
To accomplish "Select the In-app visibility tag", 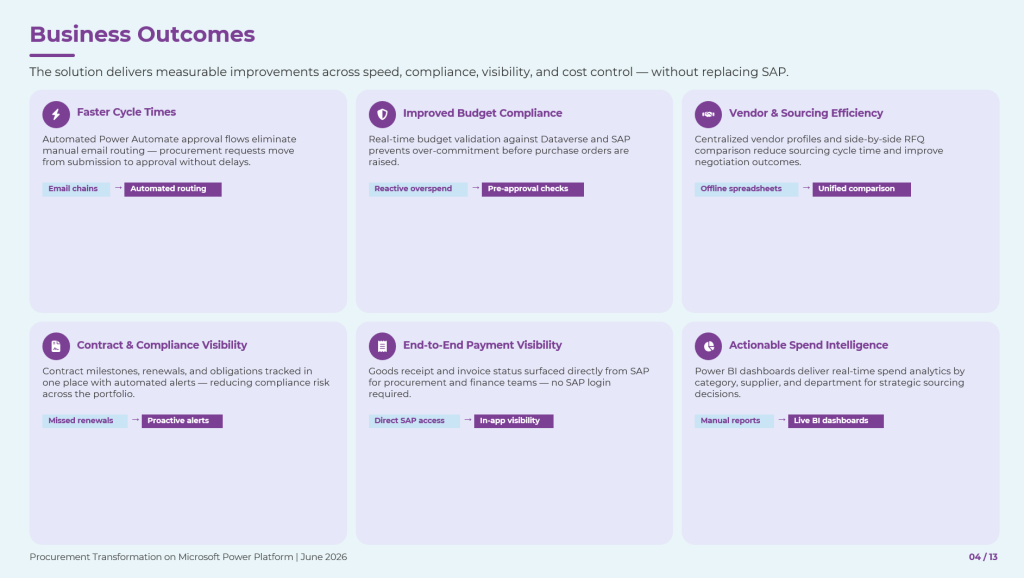I will (514, 421).
